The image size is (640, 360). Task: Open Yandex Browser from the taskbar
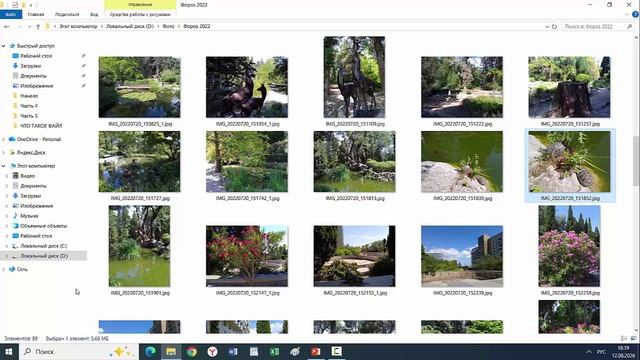(x=212, y=351)
